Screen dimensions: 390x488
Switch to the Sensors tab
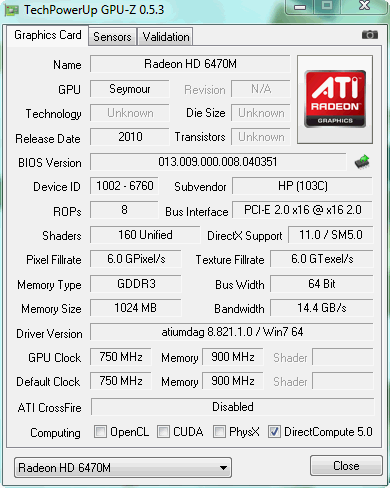[112, 37]
